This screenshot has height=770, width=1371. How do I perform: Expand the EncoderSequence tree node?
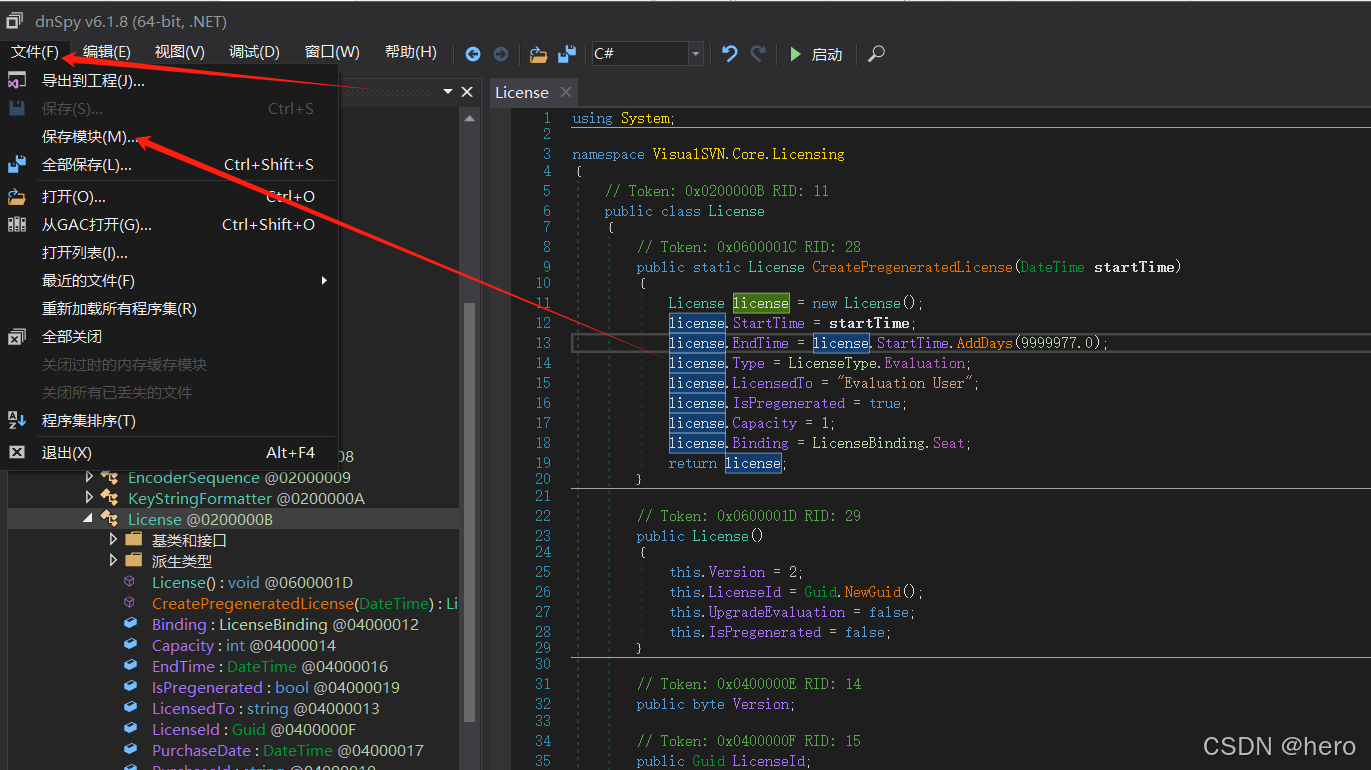pos(90,478)
